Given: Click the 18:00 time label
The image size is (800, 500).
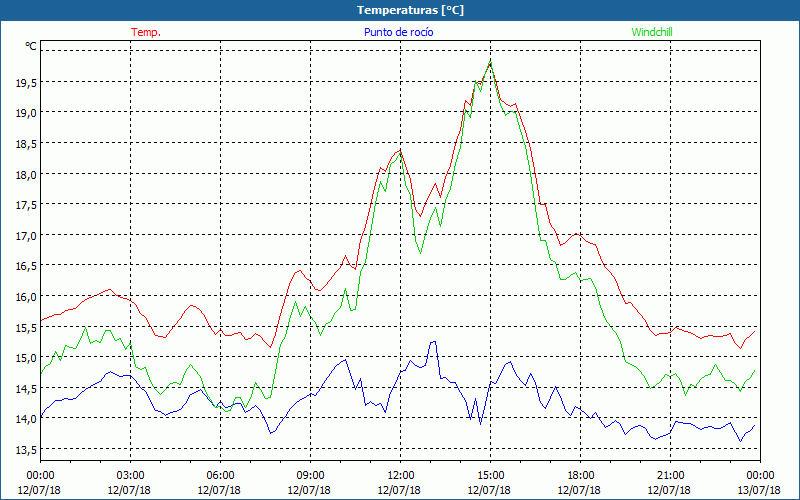Looking at the screenshot, I should coord(580,476).
